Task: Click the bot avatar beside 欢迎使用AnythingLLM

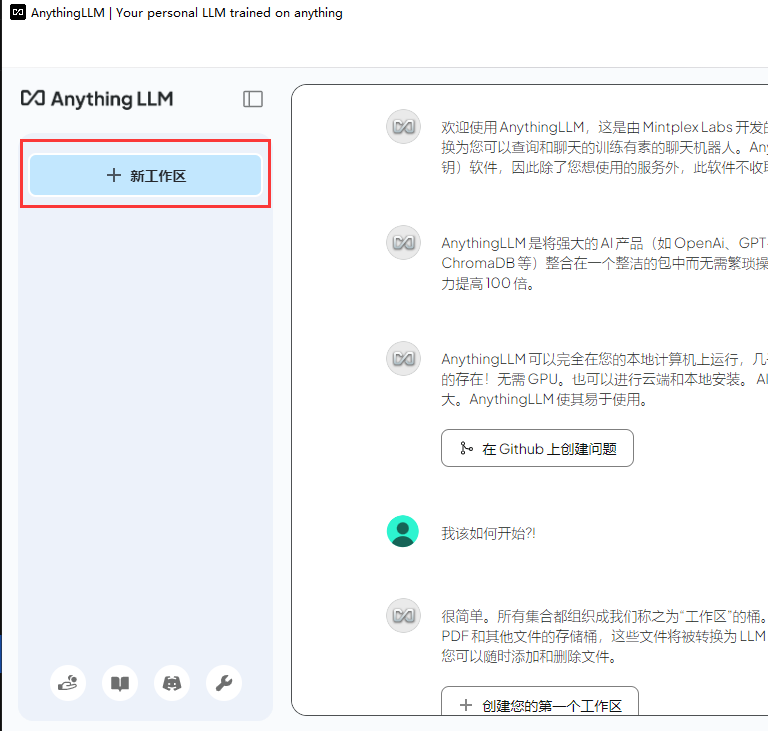Action: [403, 126]
